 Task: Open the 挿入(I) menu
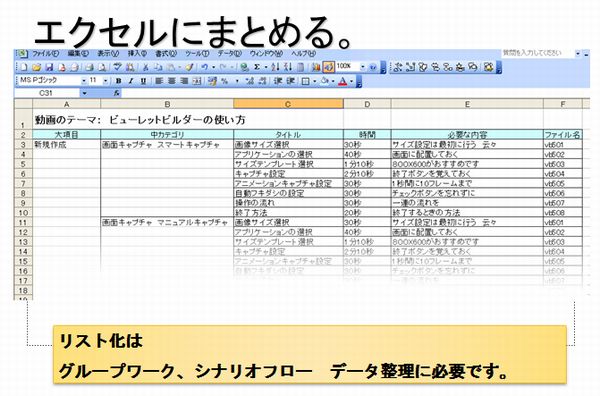137,54
